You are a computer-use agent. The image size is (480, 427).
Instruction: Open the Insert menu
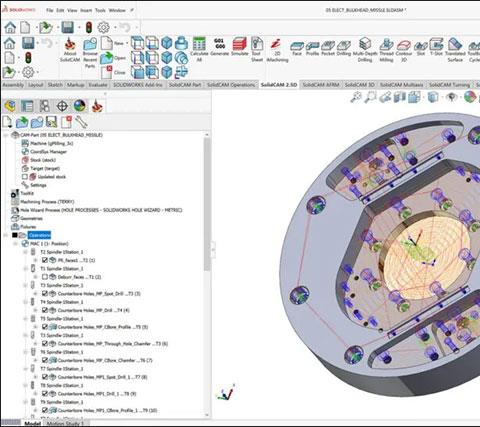pos(86,10)
